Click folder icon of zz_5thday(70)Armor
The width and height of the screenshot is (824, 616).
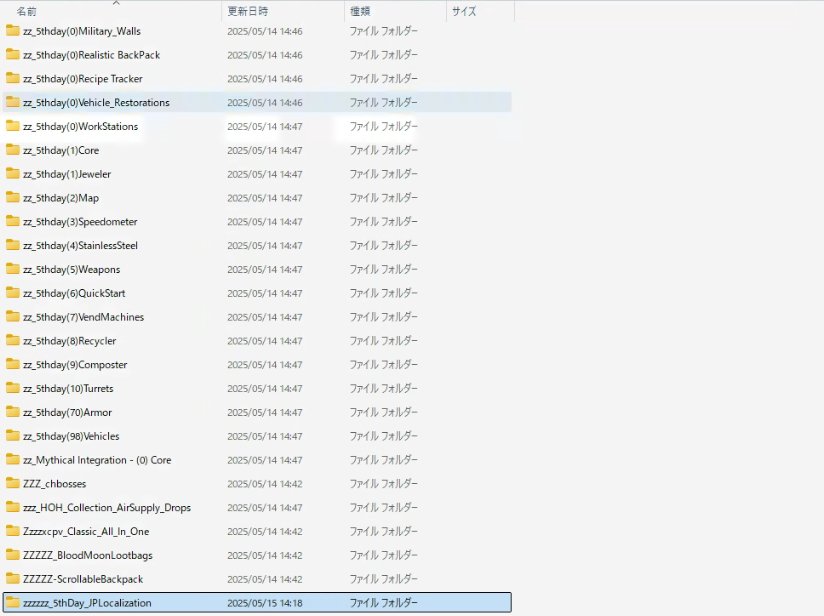(x=13, y=412)
